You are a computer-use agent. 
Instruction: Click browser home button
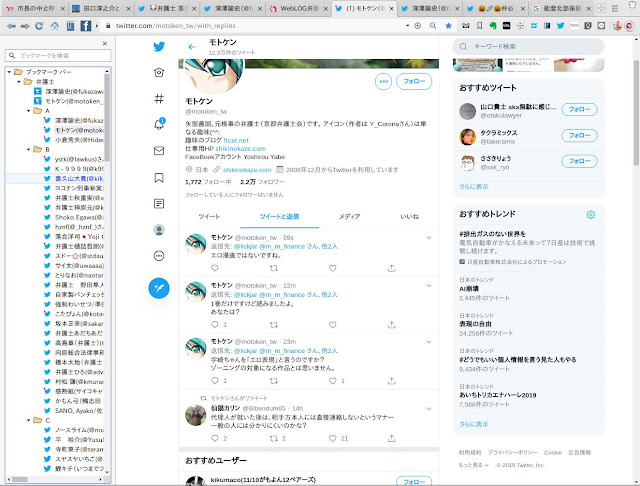54,26
